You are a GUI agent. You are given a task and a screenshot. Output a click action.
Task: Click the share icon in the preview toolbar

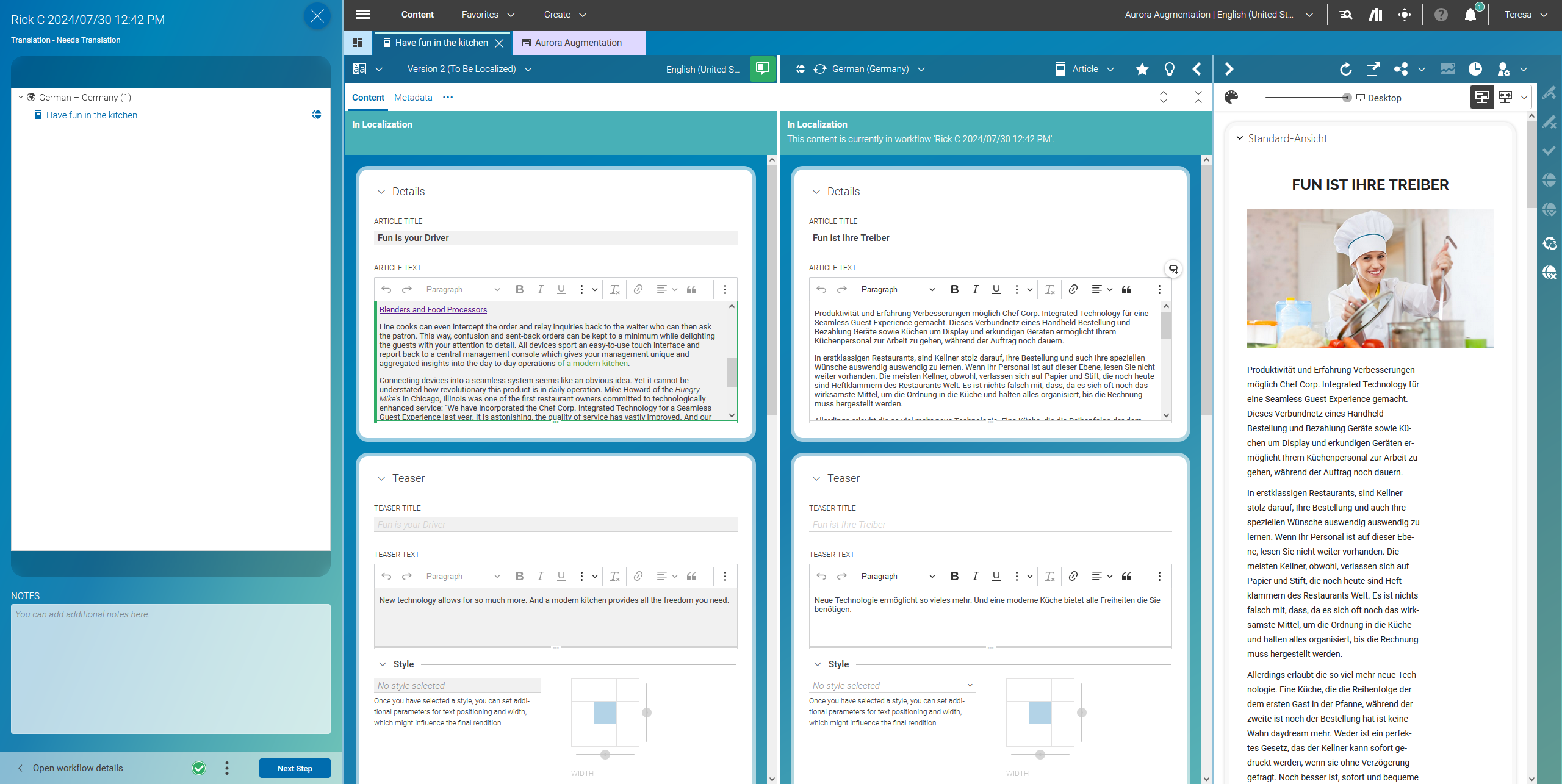tap(1401, 69)
